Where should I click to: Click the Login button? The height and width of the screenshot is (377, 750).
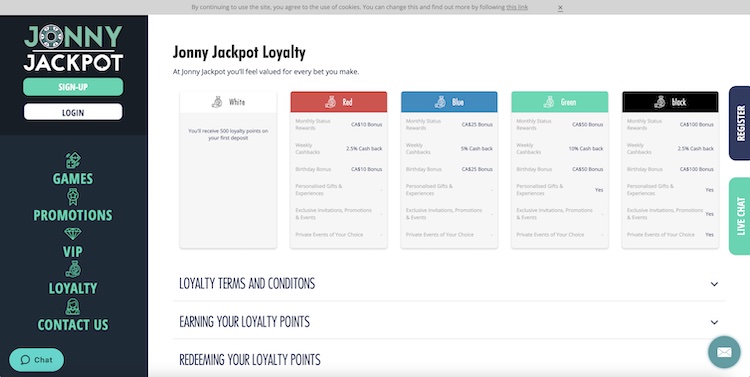pyautogui.click(x=73, y=112)
